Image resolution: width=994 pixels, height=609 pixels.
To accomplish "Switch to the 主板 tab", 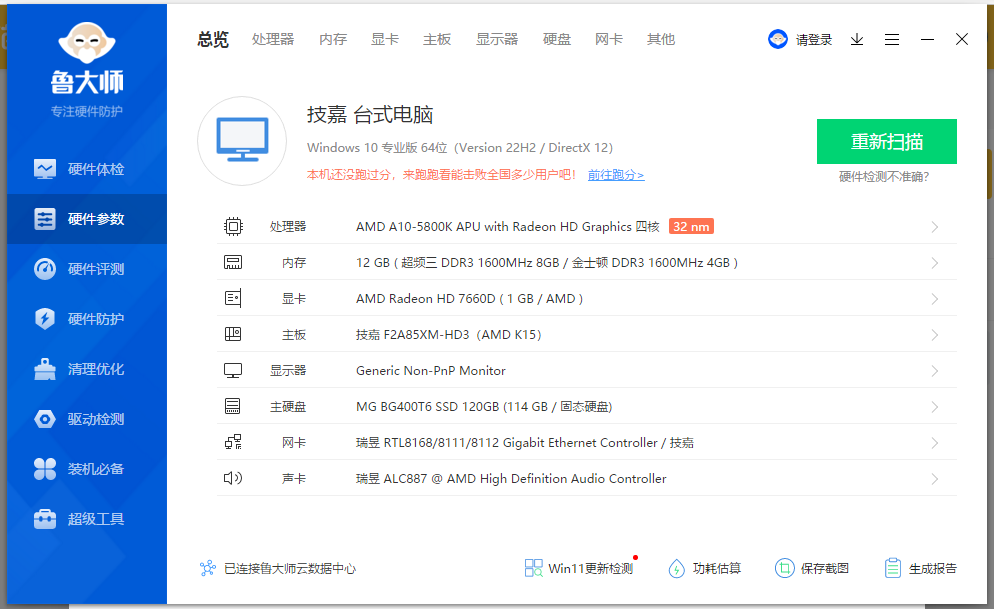I will click(x=437, y=39).
